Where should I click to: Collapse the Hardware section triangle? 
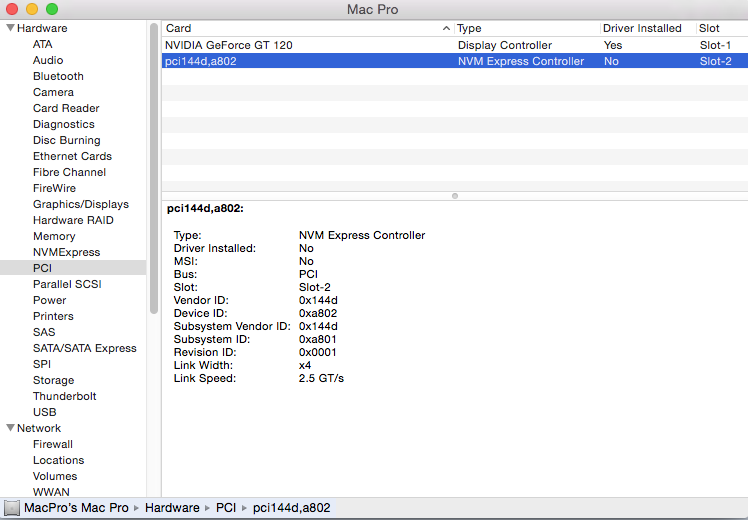coord(10,28)
